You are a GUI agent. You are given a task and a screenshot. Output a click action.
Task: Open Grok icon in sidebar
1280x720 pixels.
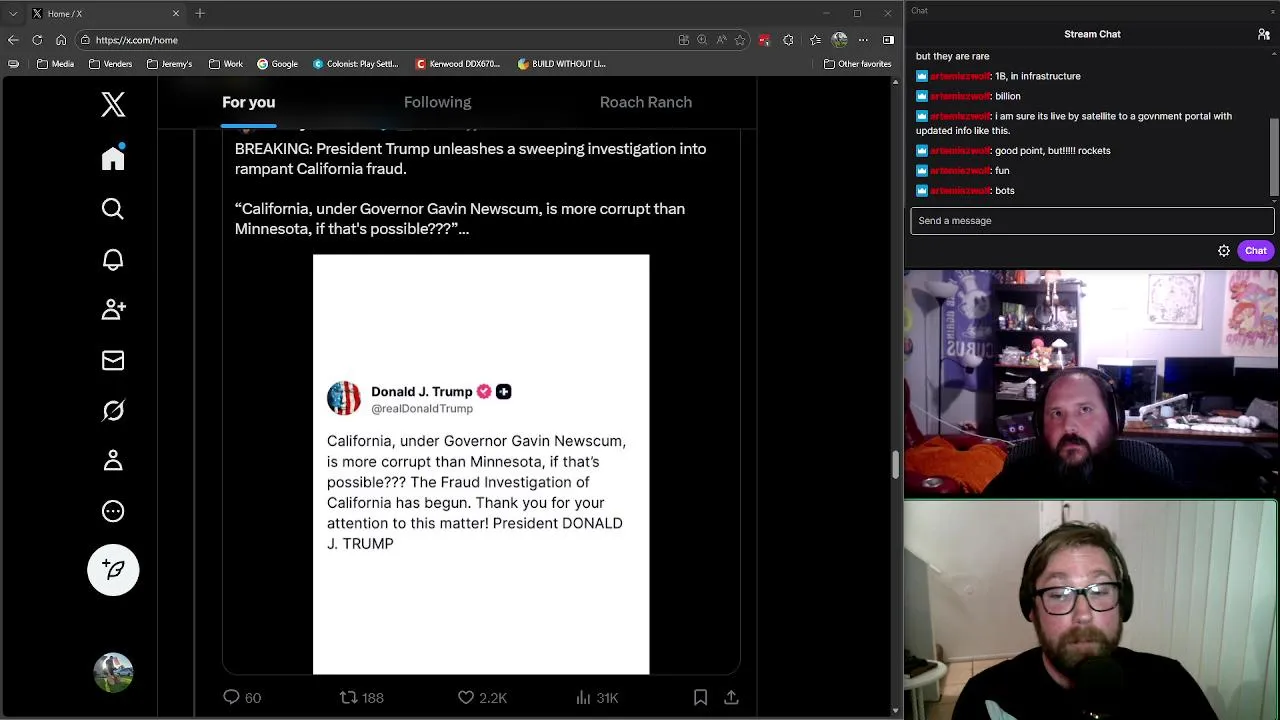[113, 410]
